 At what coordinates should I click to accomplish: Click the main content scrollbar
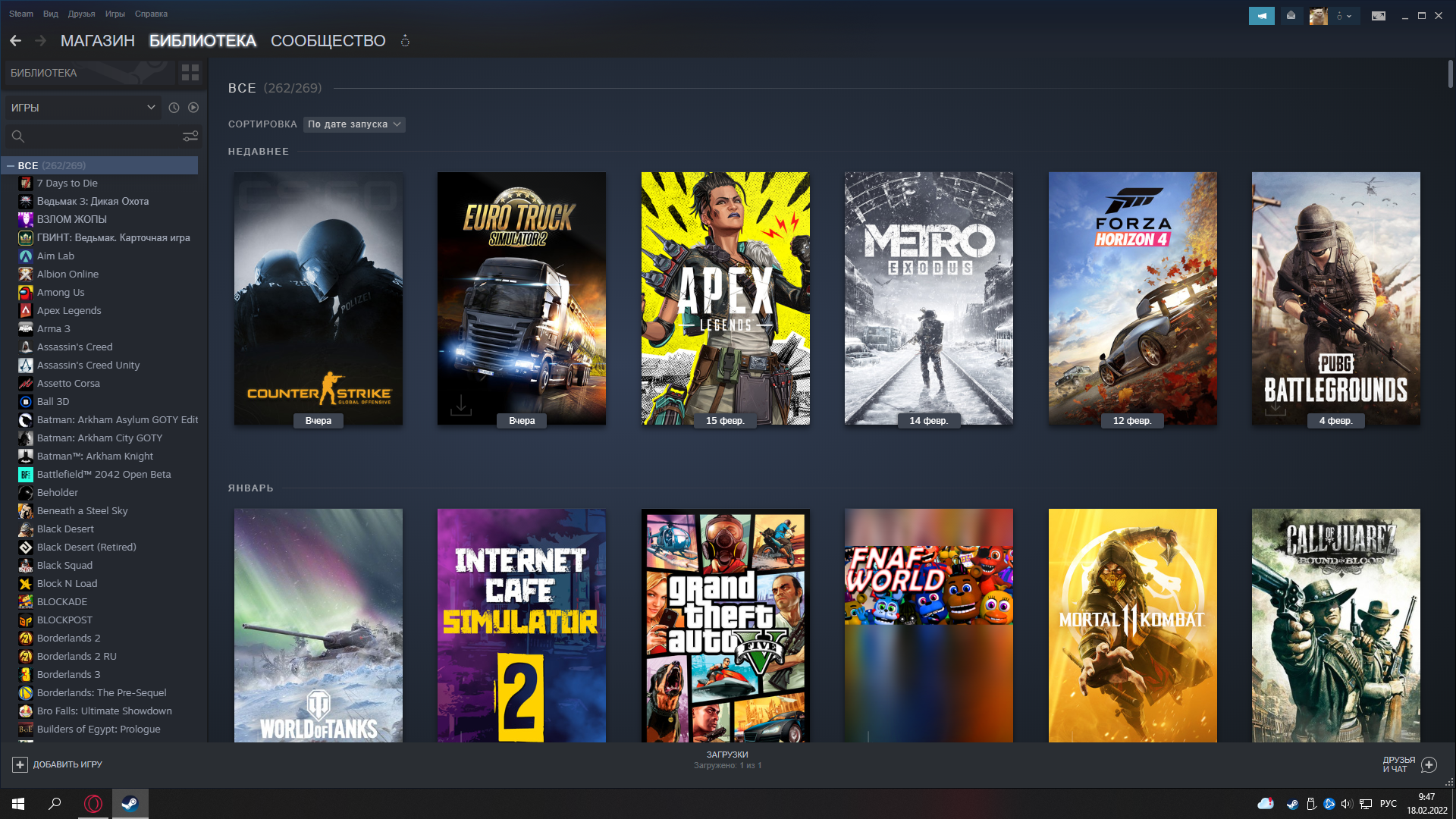1450,74
